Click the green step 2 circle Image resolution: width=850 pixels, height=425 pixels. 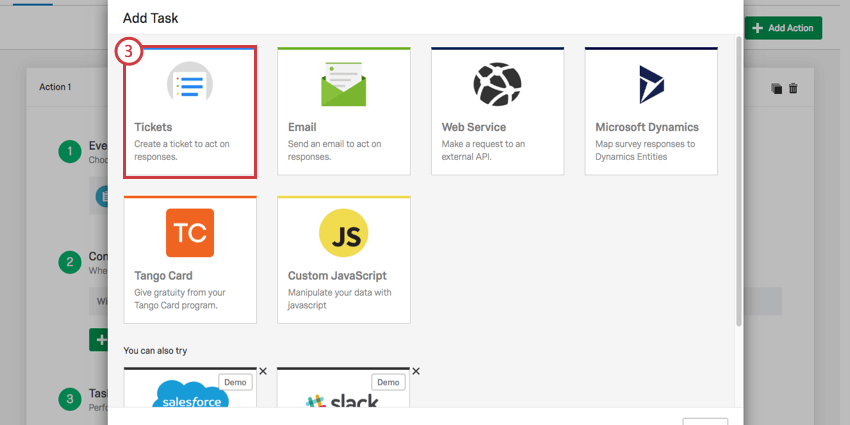click(70, 262)
